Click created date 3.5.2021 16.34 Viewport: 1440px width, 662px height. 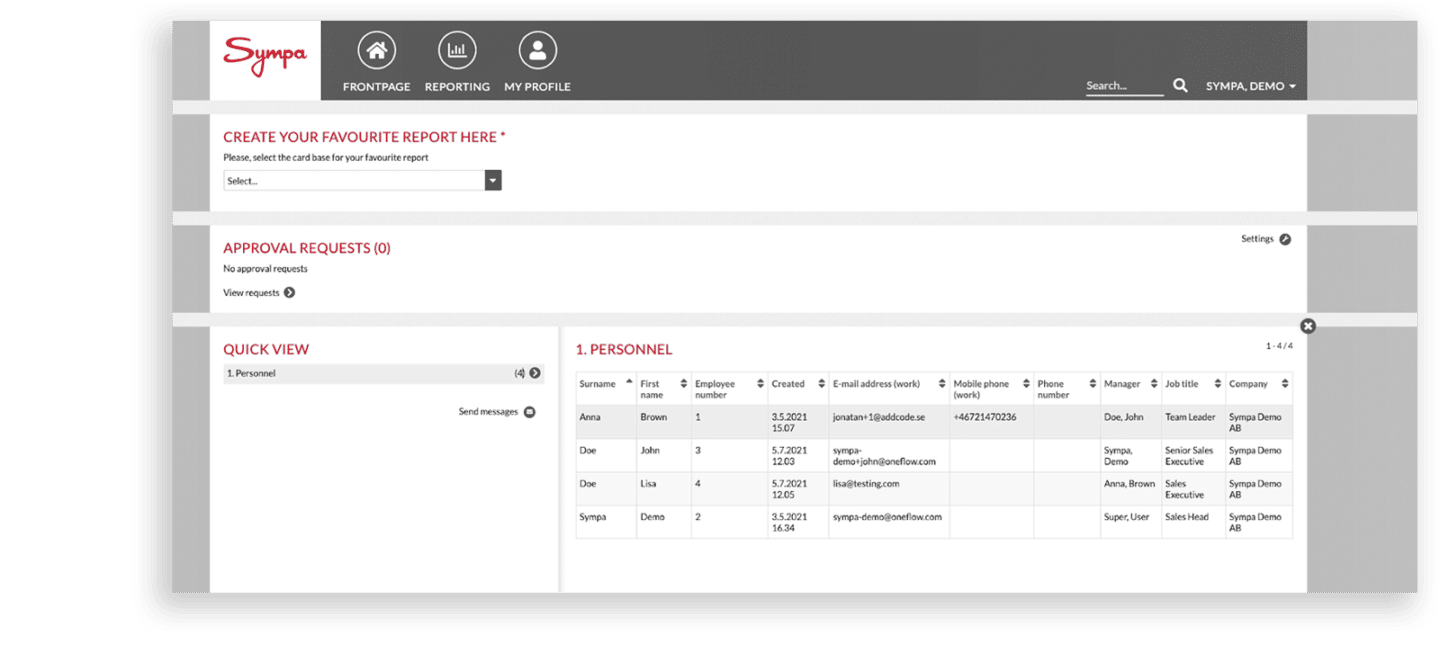pos(790,523)
